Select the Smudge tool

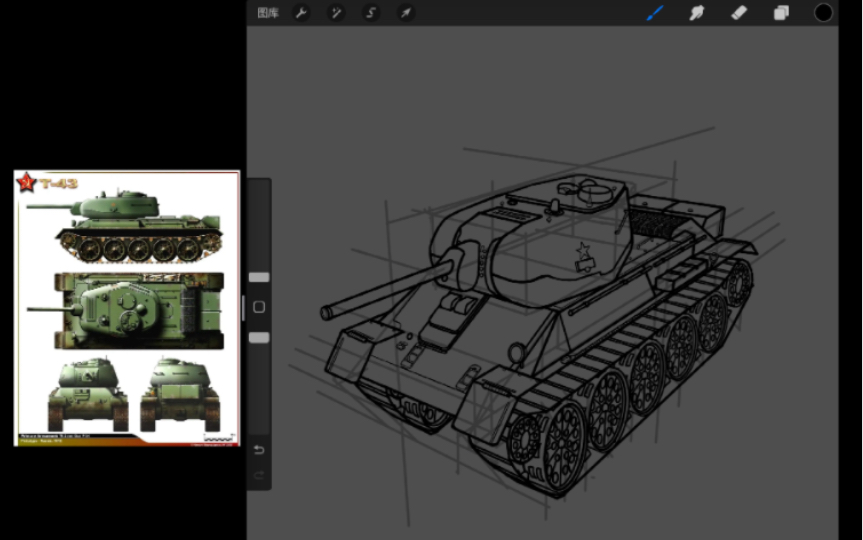point(697,13)
